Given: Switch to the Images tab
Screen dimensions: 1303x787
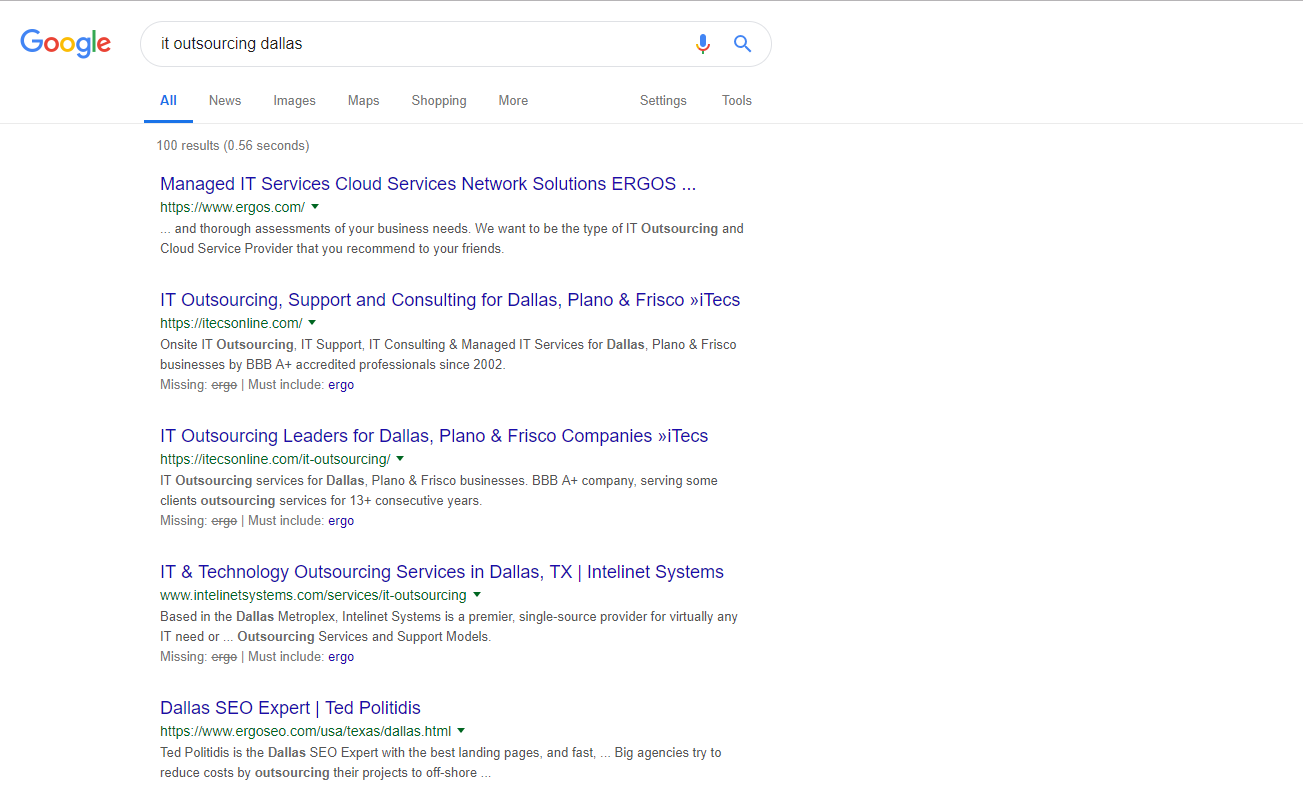Looking at the screenshot, I should 294,100.
